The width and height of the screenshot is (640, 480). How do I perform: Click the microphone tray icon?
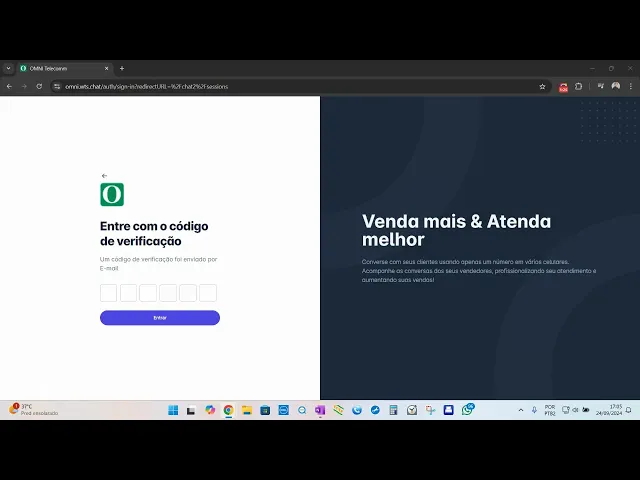(534, 410)
